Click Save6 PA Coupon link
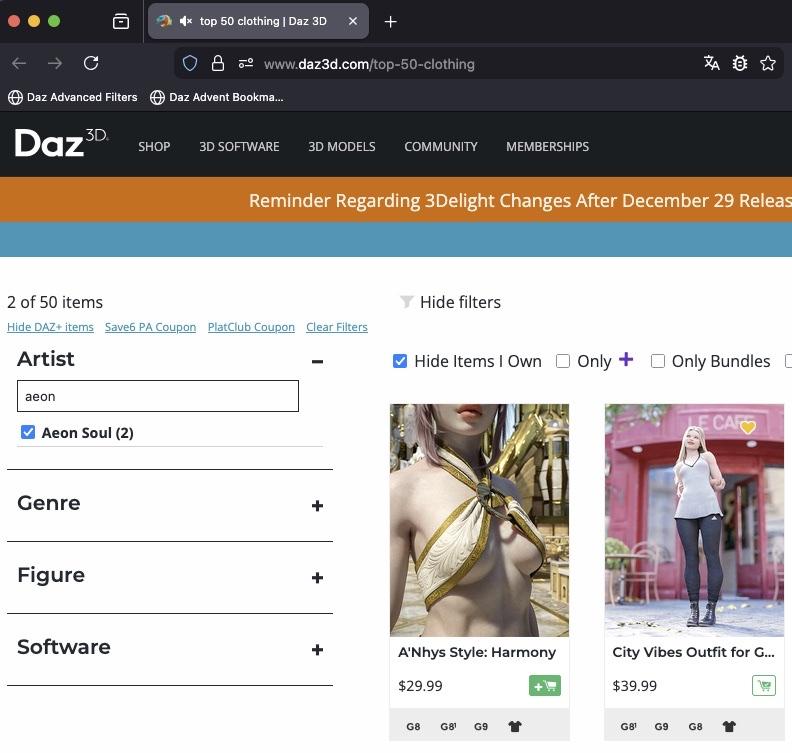792x753 pixels. coord(151,327)
